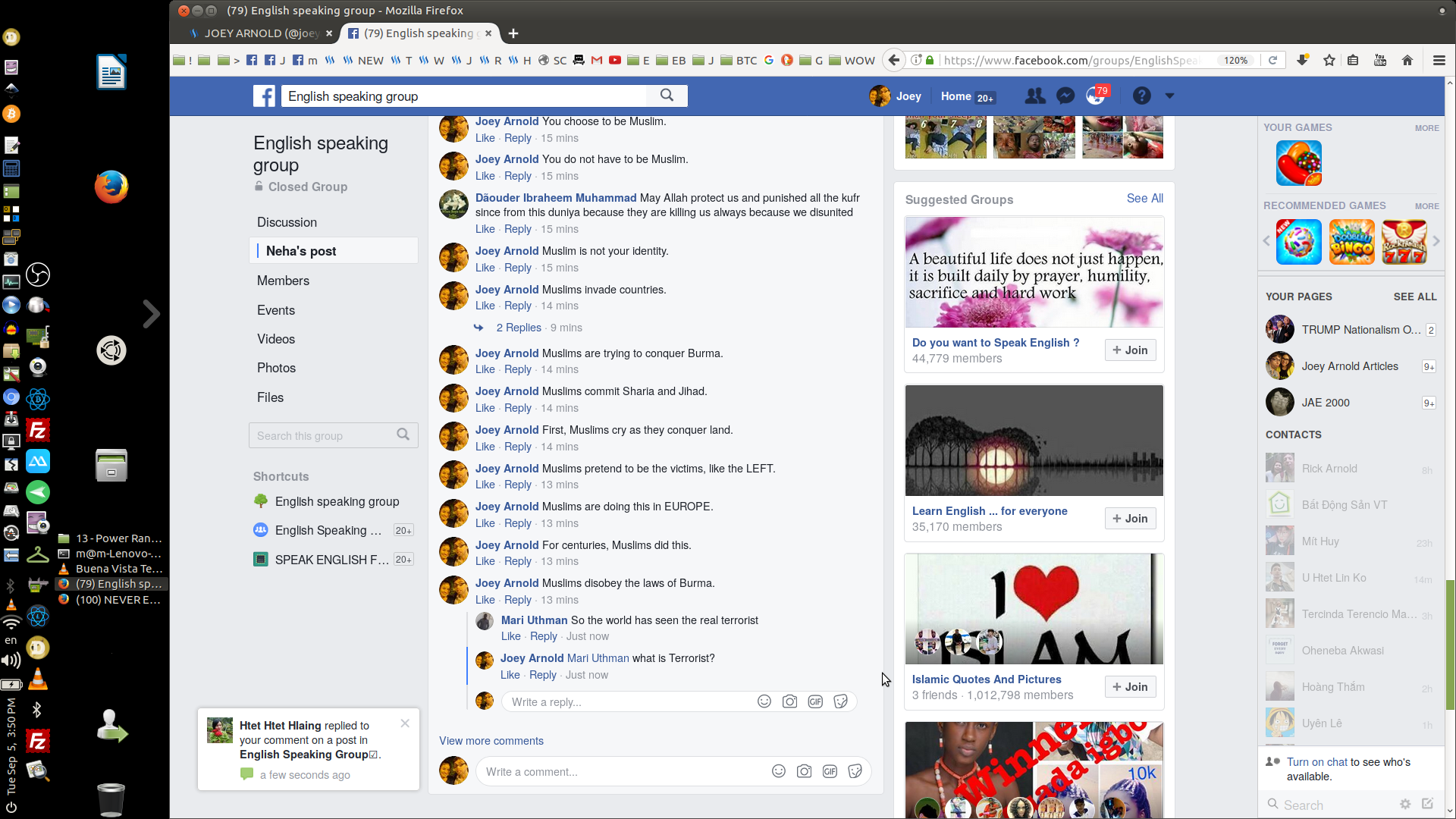Viewport: 1456px width, 819px height.
Task: Expand the 2 Replies thread
Action: point(519,328)
